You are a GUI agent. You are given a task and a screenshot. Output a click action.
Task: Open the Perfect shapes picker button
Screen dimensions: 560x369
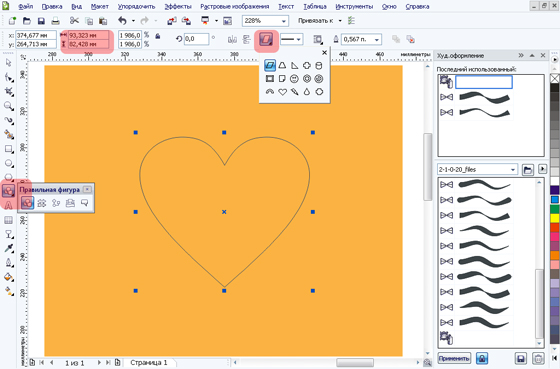(x=266, y=39)
